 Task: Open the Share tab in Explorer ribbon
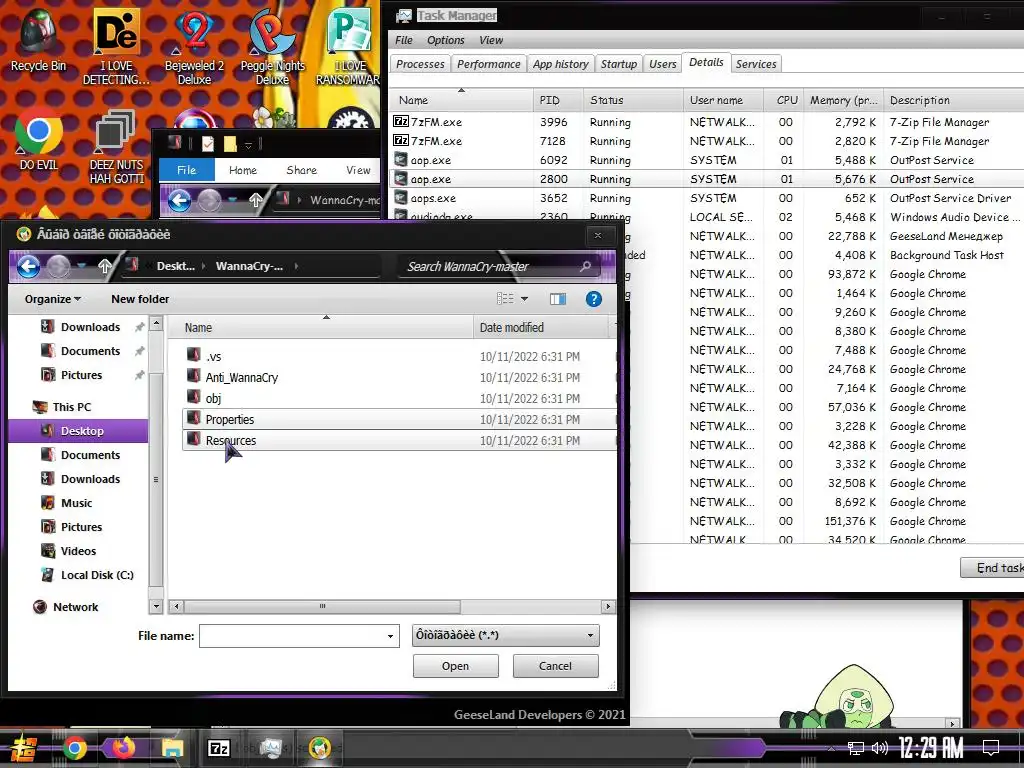301,170
